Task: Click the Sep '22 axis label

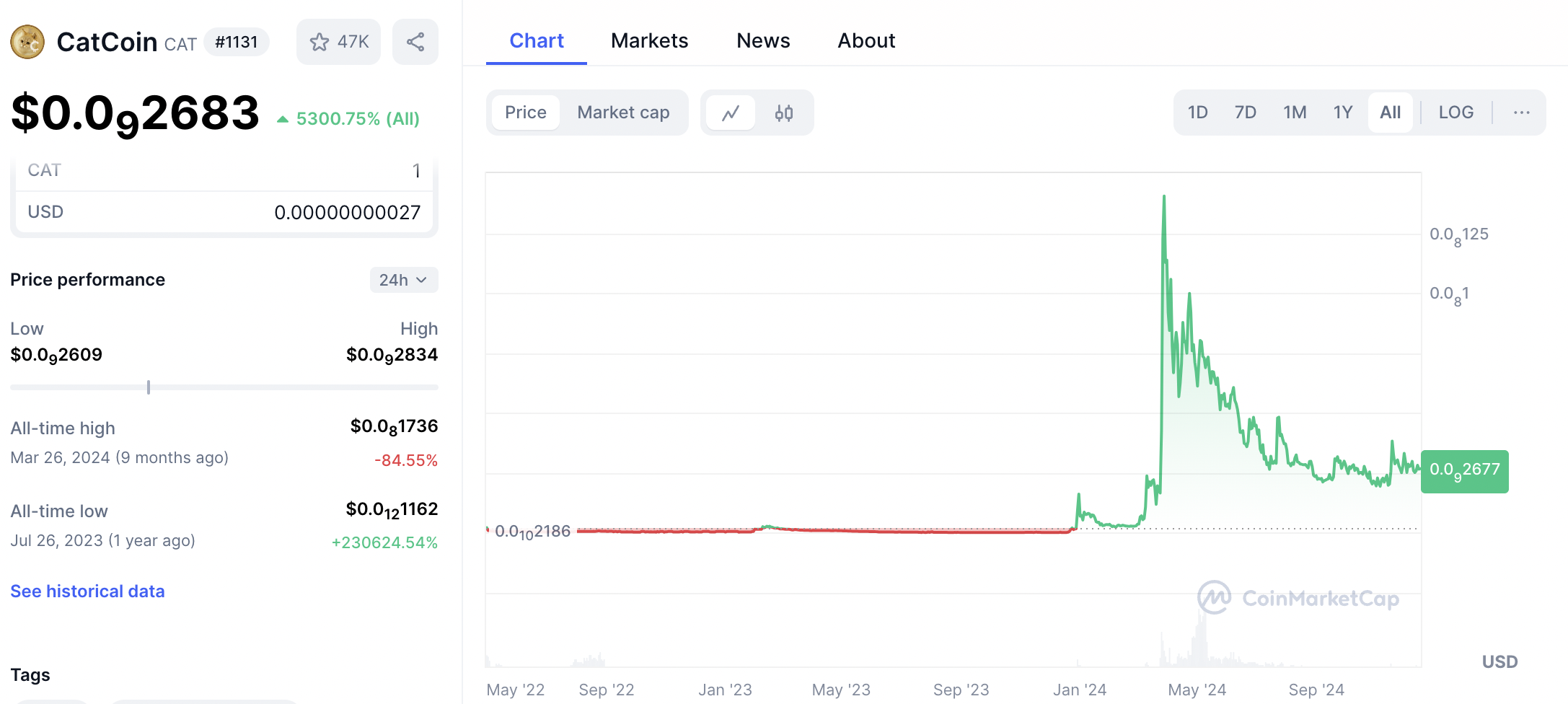Action: pos(607,690)
